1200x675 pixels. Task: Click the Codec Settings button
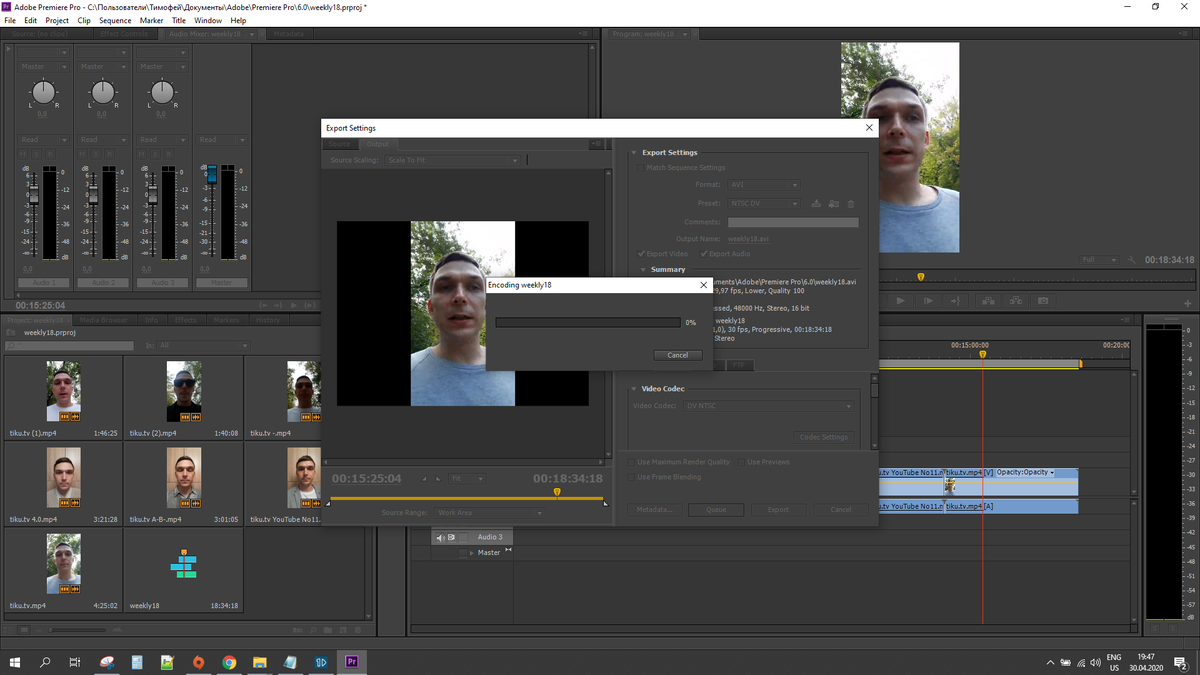click(x=825, y=437)
